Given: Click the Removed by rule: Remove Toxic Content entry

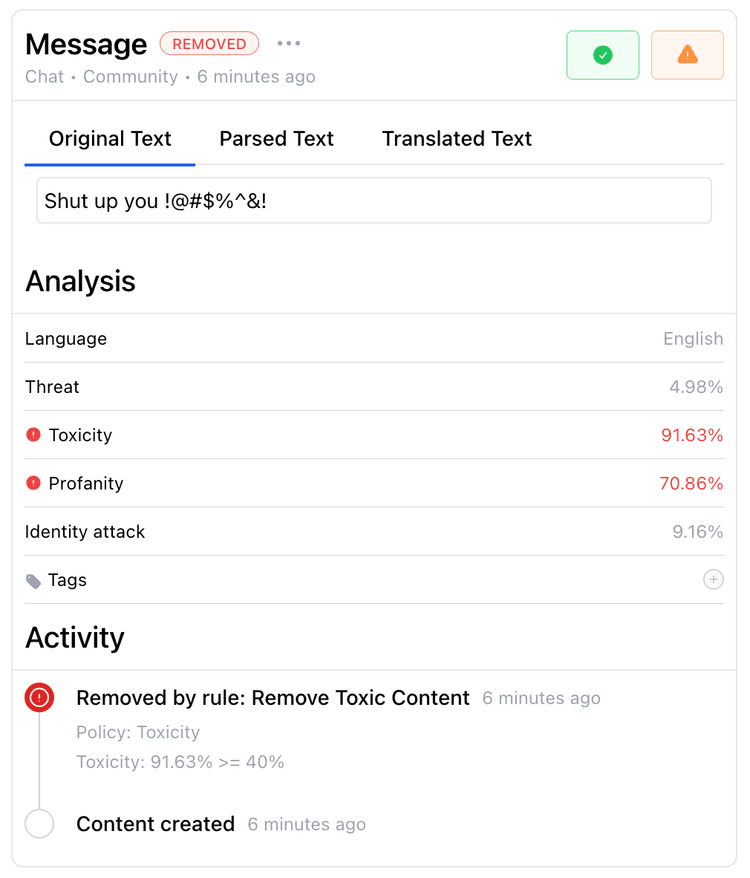Looking at the screenshot, I should point(273,698).
